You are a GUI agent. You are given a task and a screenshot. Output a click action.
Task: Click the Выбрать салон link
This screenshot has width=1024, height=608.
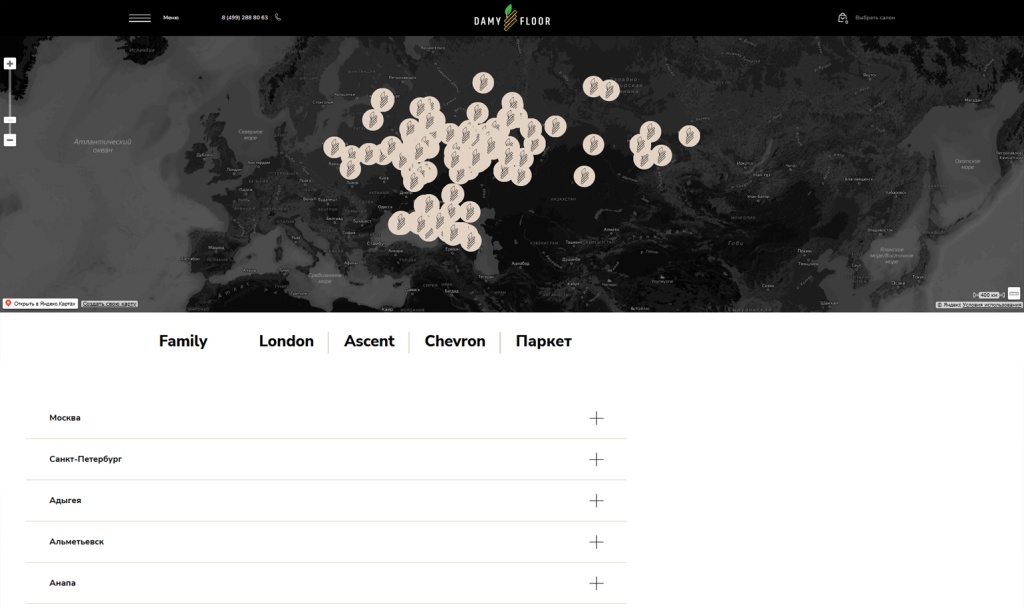tap(875, 18)
